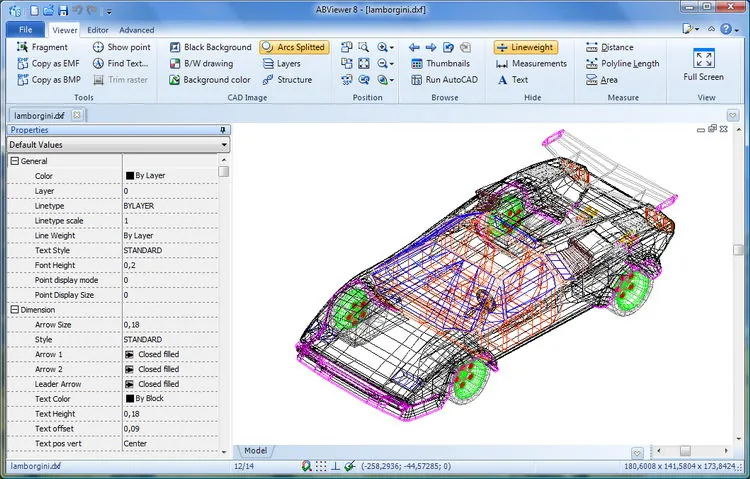Image resolution: width=750 pixels, height=479 pixels.
Task: Switch to the Editor ribbon tab
Action: (98, 30)
